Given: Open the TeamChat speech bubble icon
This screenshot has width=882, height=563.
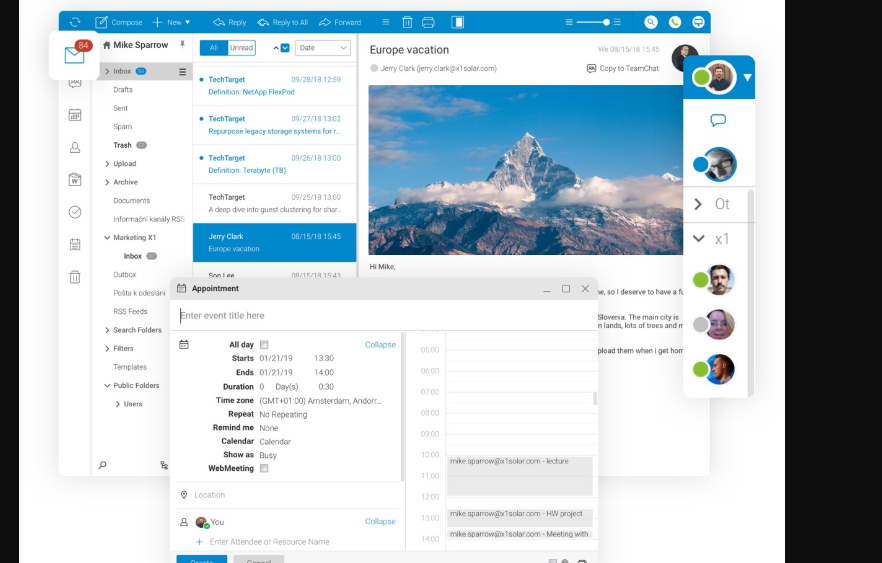Looking at the screenshot, I should click(718, 120).
